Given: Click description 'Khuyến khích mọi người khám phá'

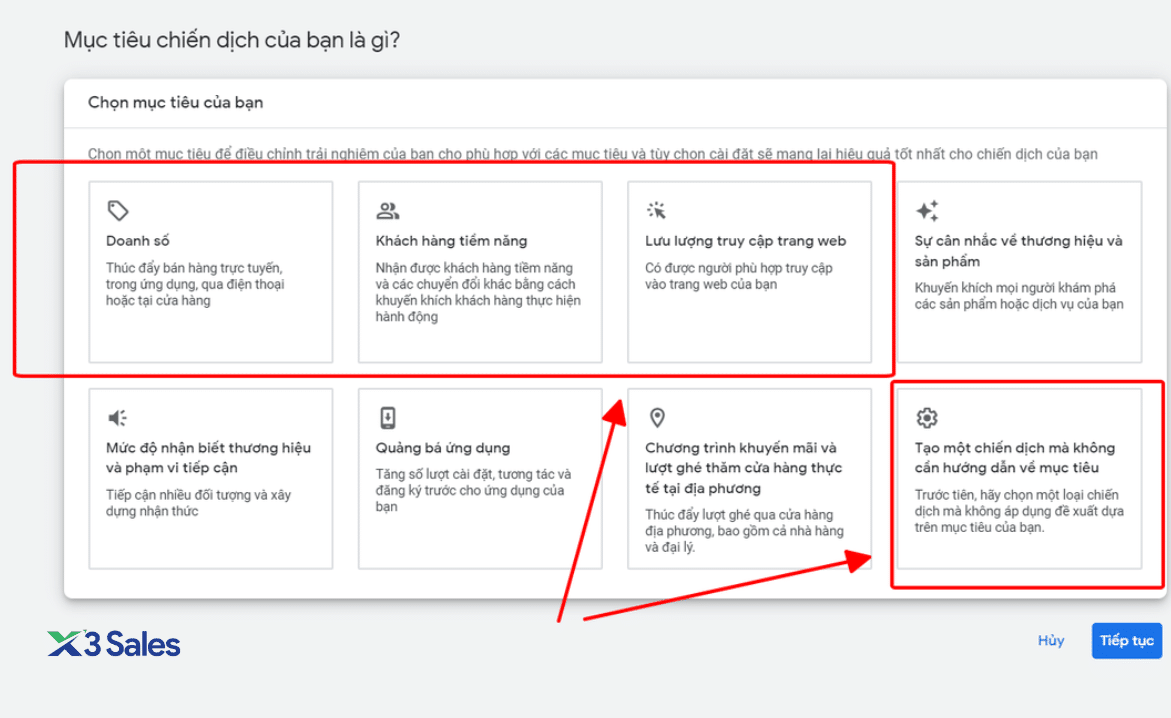Looking at the screenshot, I should click(x=1019, y=296).
